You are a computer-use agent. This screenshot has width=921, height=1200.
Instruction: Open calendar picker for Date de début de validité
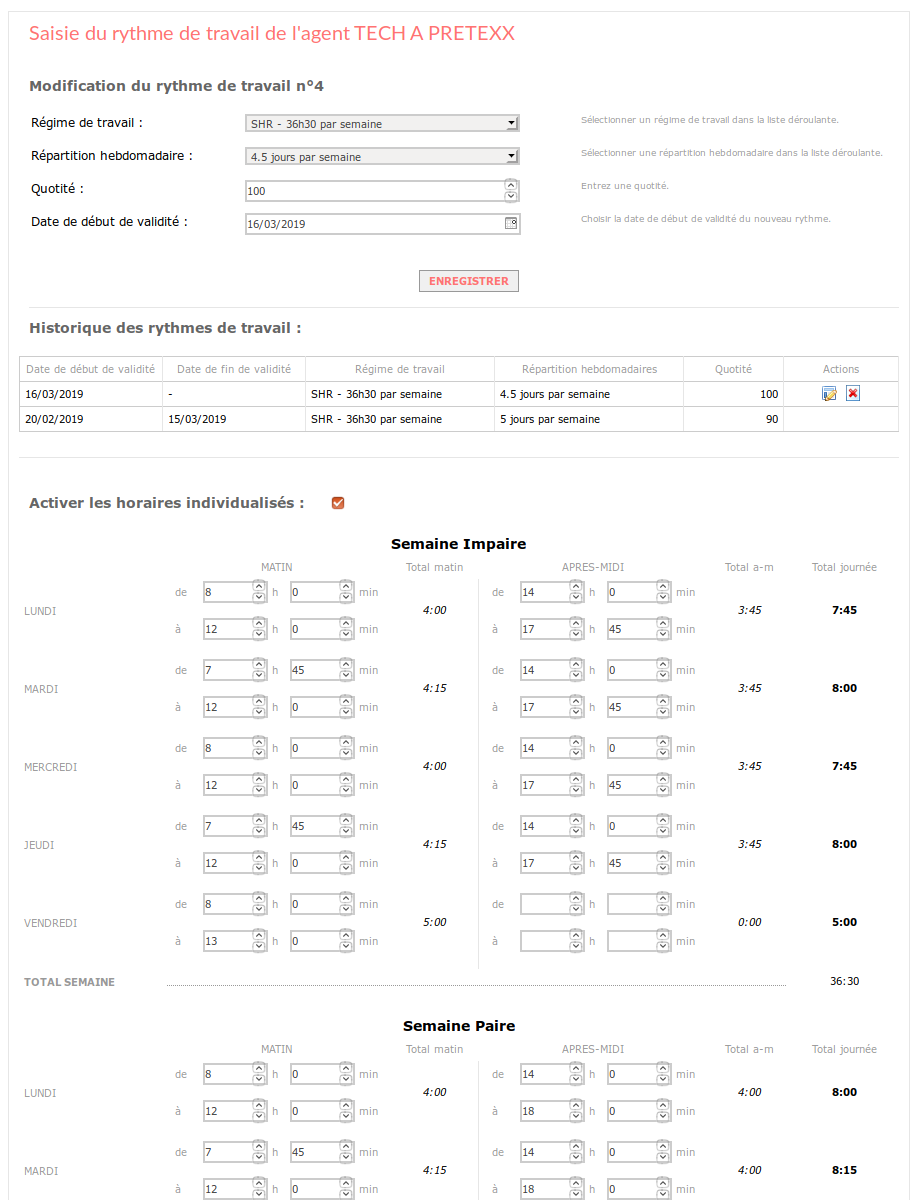[511, 223]
